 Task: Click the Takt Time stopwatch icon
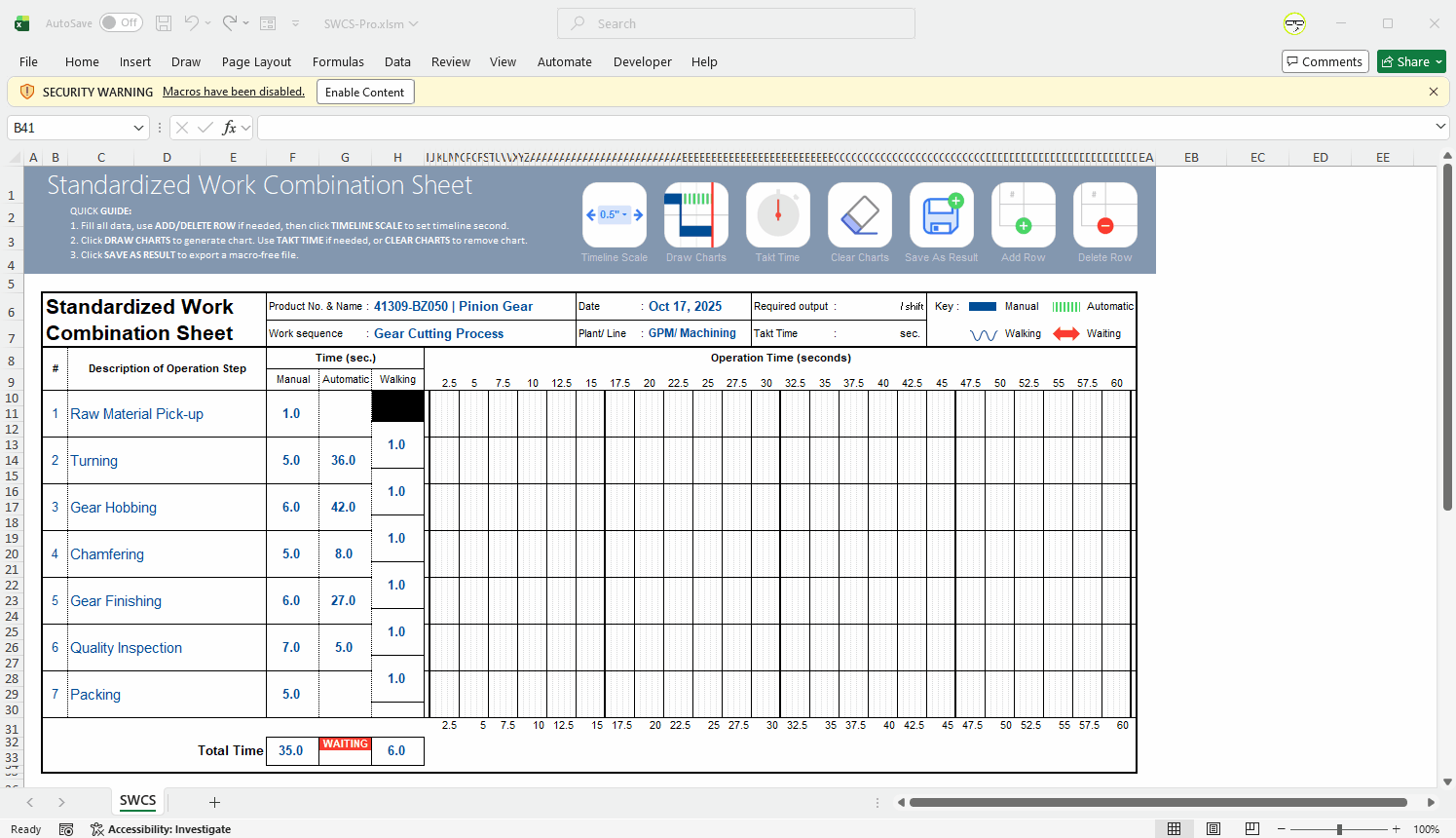[778, 215]
